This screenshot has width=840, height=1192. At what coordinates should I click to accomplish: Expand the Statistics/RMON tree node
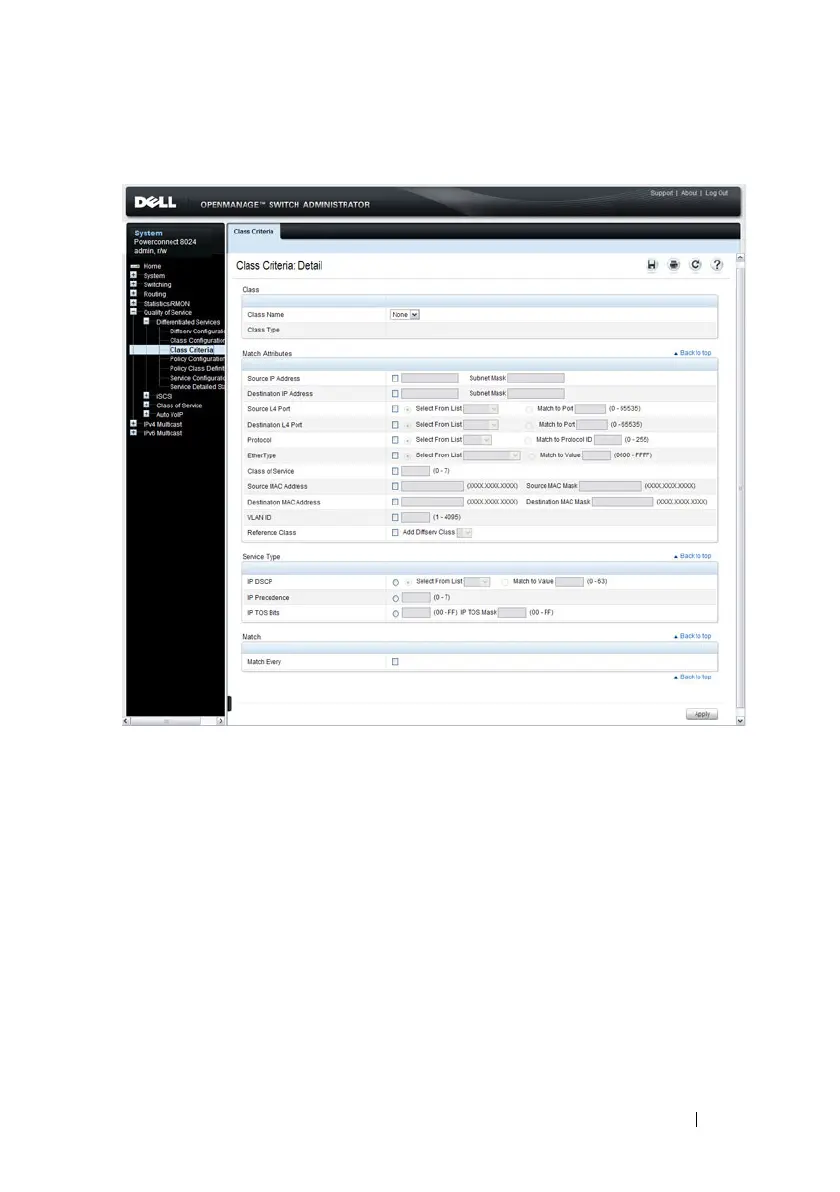click(133, 303)
